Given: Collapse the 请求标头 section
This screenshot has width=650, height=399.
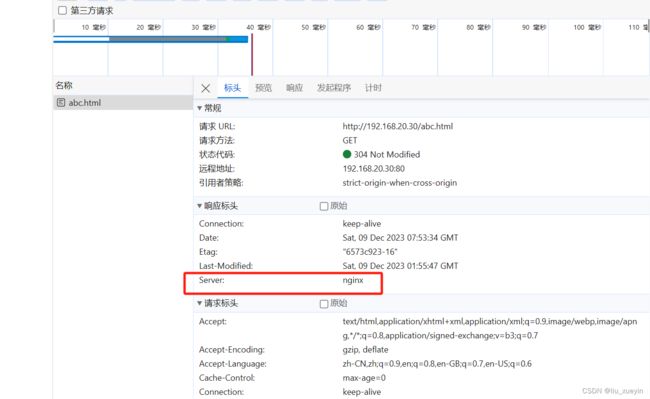Looking at the screenshot, I should pos(199,303).
